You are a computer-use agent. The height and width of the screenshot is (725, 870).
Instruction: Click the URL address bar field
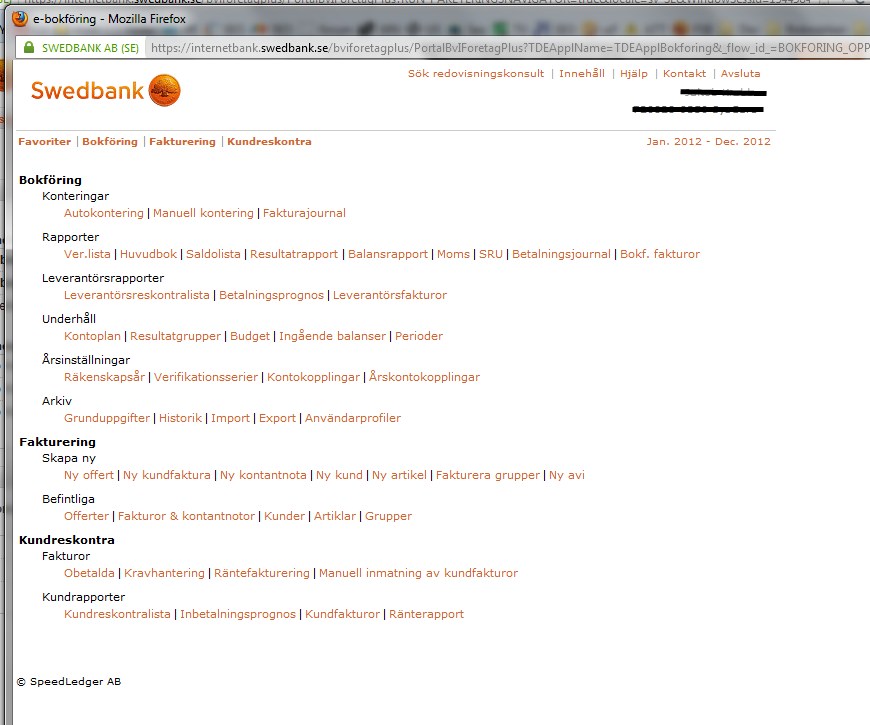(508, 48)
